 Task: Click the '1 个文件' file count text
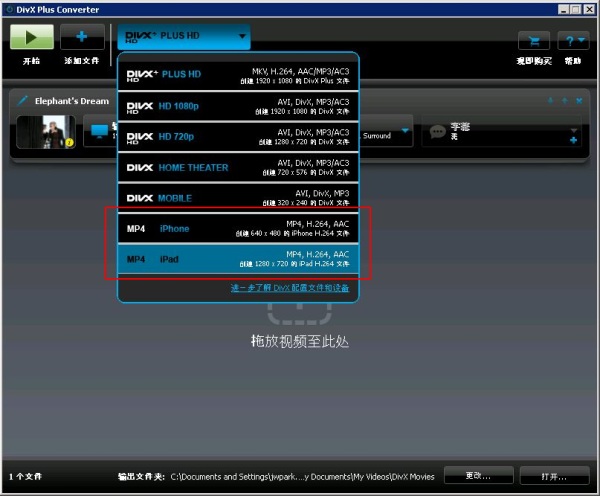pos(25,476)
